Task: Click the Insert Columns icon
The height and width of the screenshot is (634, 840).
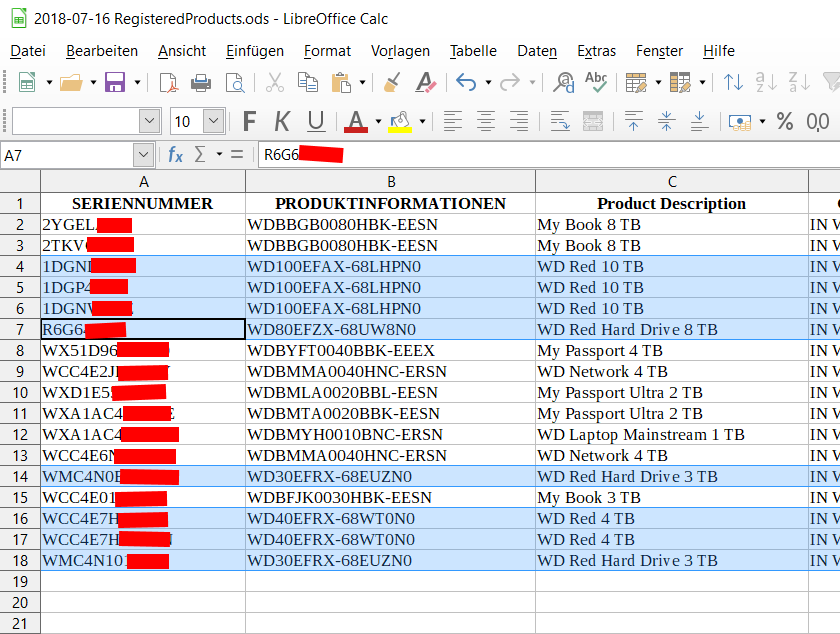Action: point(680,83)
